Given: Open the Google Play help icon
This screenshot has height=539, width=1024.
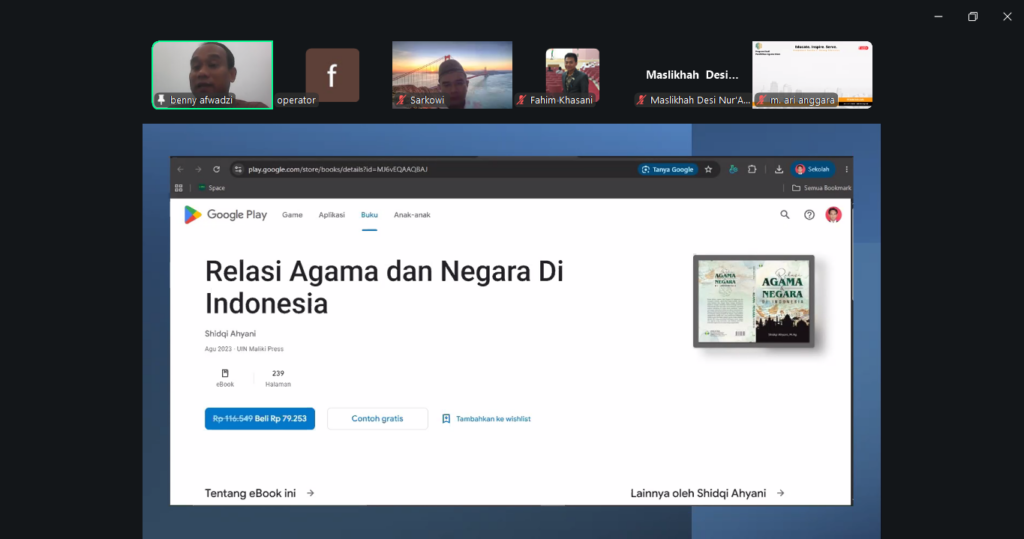Looking at the screenshot, I should 809,214.
